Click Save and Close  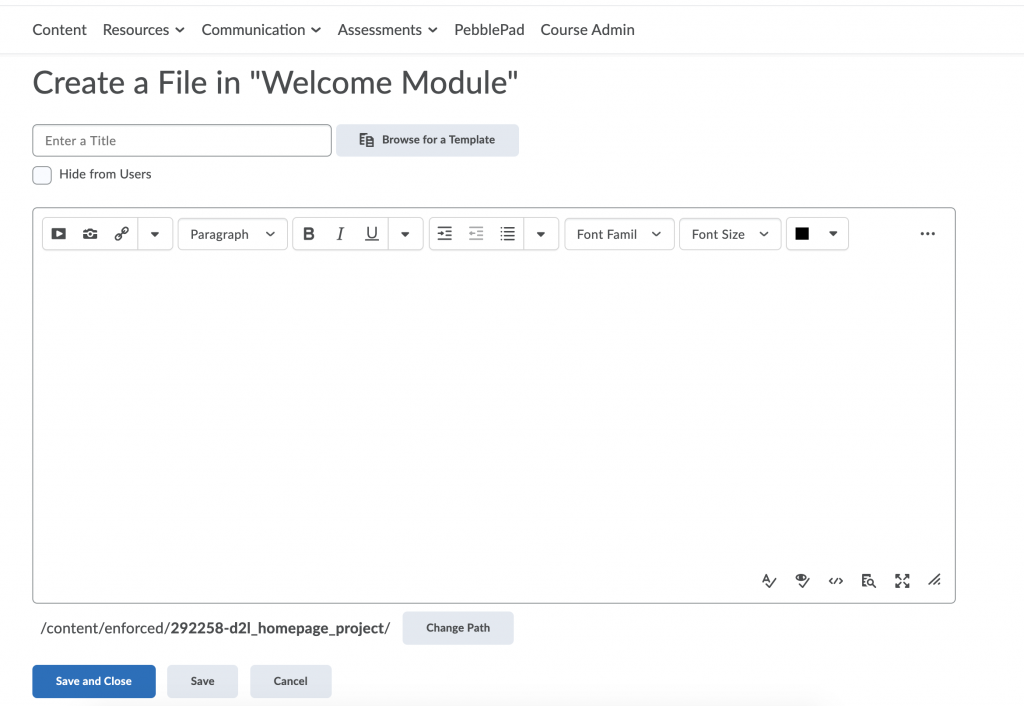pyautogui.click(x=93, y=681)
